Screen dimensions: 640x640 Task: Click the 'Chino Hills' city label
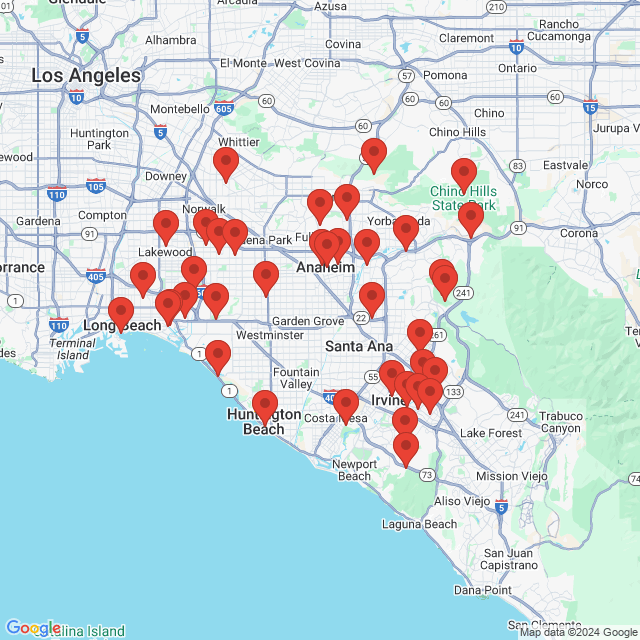point(457,132)
